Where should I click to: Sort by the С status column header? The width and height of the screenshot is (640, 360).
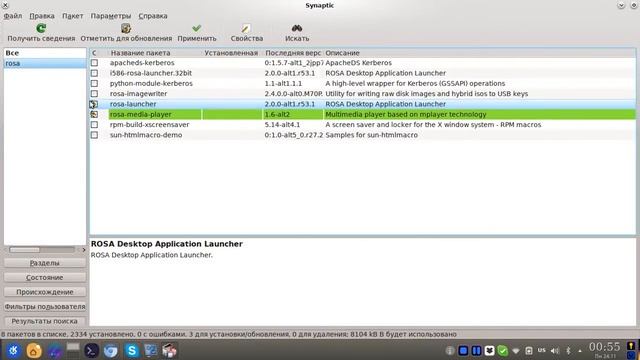click(x=99, y=53)
